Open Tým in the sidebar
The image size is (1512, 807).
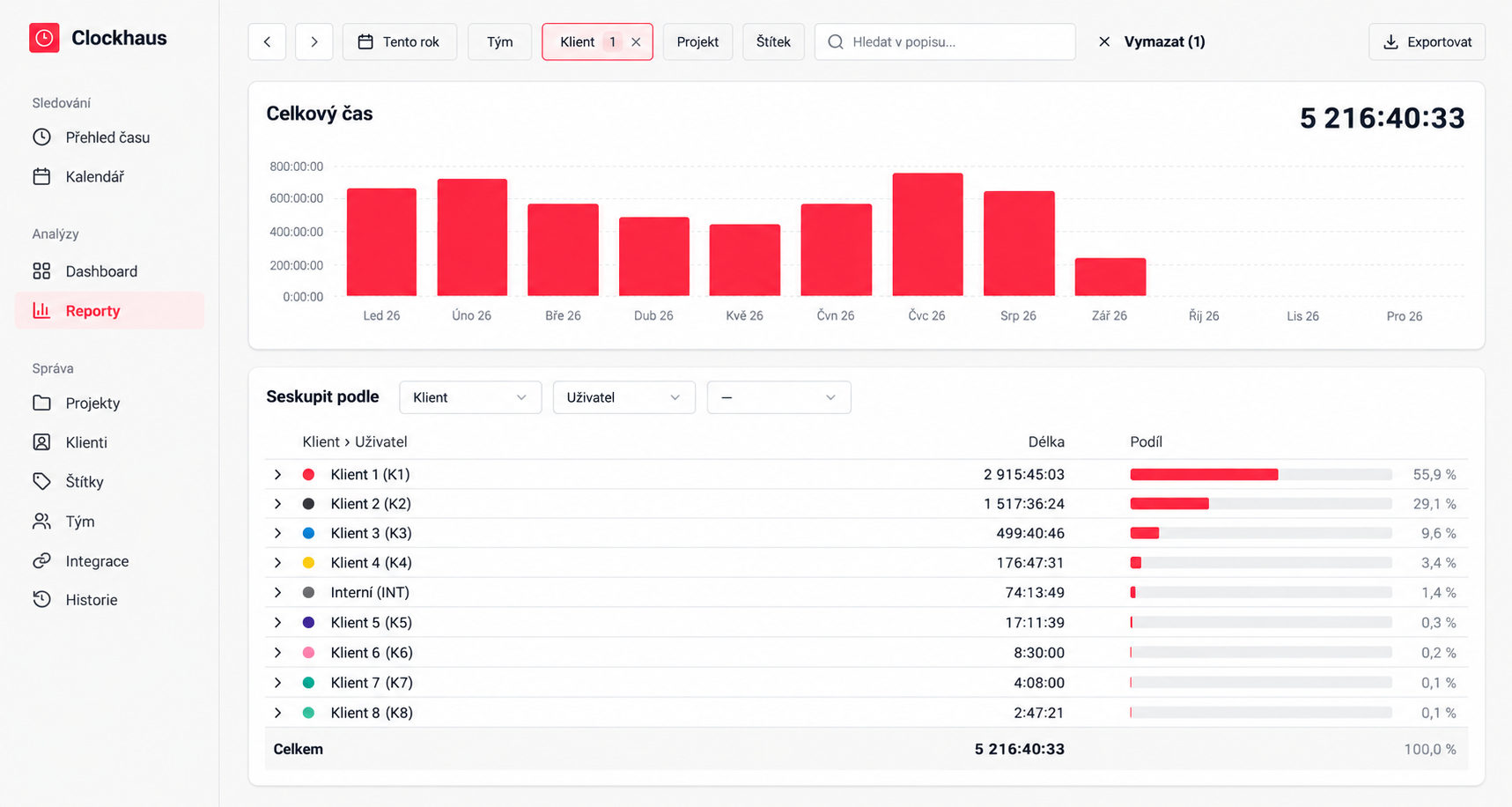click(109, 521)
